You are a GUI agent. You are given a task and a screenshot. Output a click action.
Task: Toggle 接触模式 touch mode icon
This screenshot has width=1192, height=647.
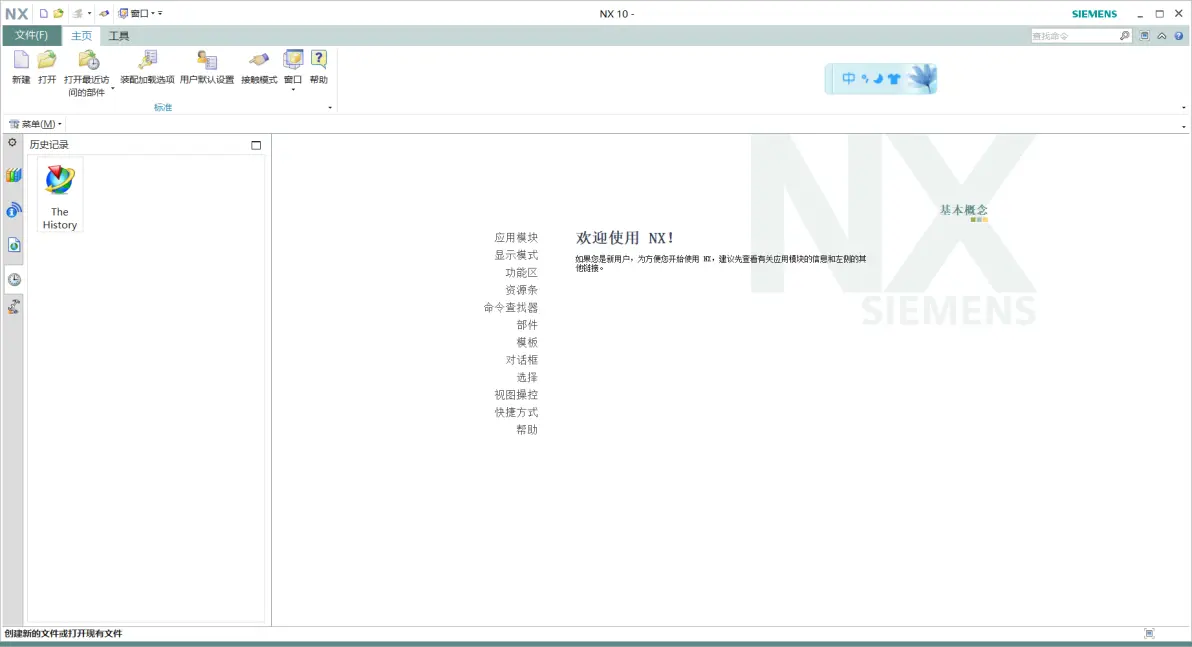coord(258,60)
